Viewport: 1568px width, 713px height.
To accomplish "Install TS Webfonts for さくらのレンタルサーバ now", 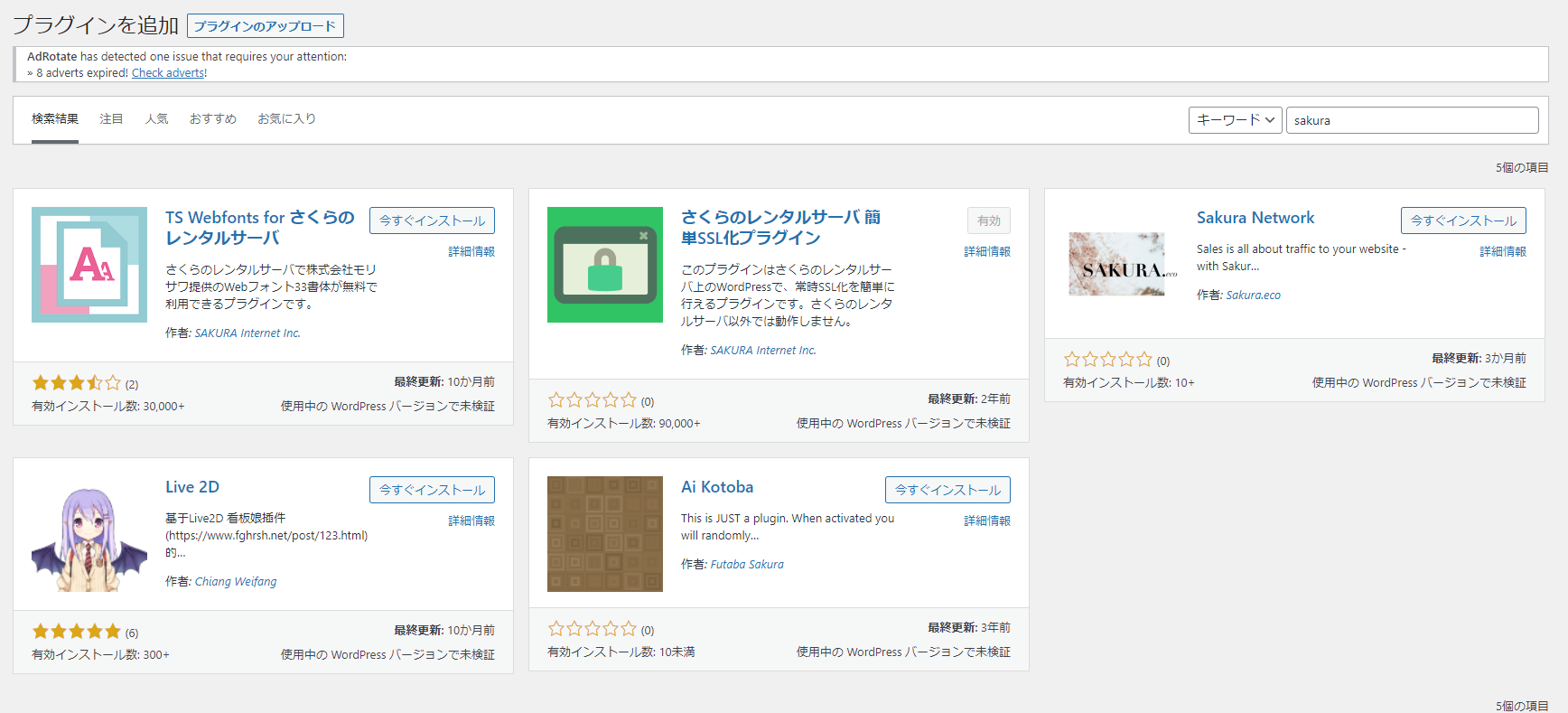I will pos(432,220).
